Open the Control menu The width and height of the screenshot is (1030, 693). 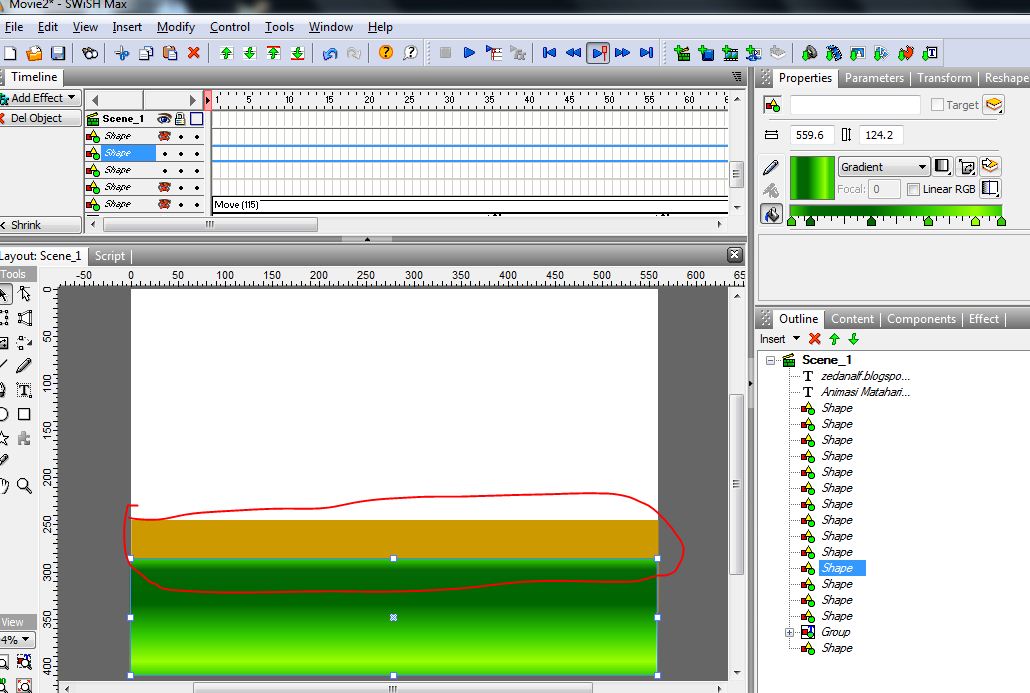[x=229, y=27]
